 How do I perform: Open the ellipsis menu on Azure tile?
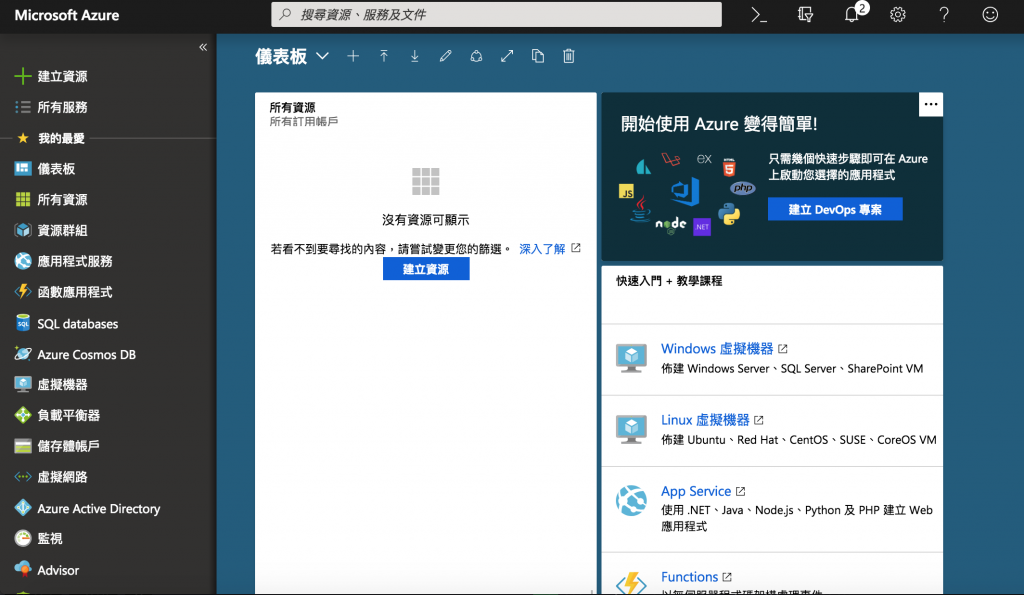point(931,105)
